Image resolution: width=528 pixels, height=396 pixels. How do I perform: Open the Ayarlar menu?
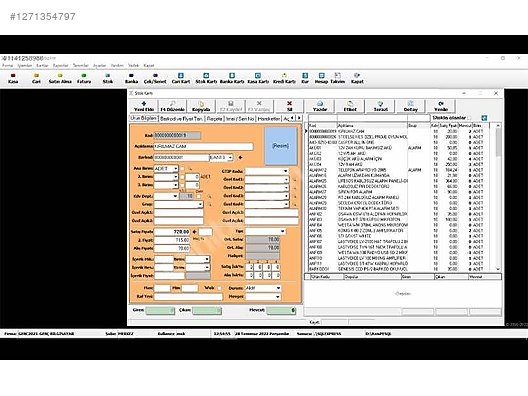pos(99,65)
